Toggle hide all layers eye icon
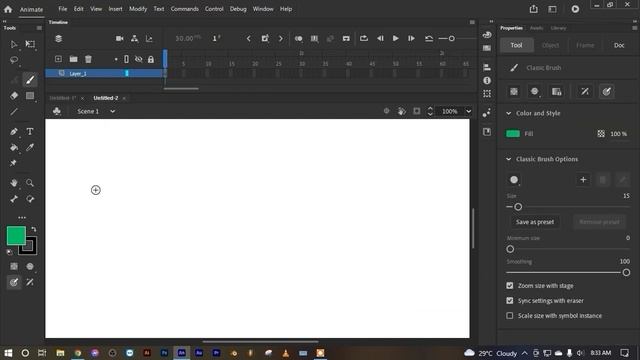640x360 pixels. coord(139,60)
